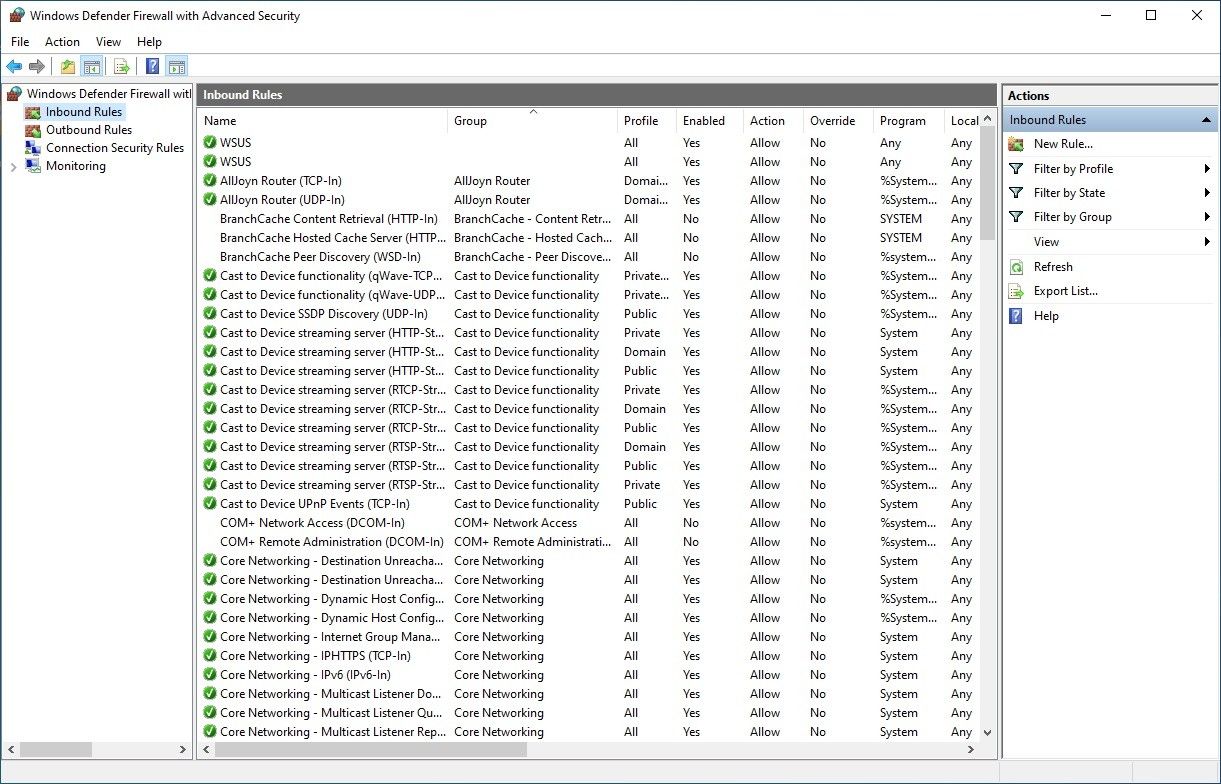Click the blue Help toolbar icon
Image resolution: width=1221 pixels, height=784 pixels.
coord(152,67)
